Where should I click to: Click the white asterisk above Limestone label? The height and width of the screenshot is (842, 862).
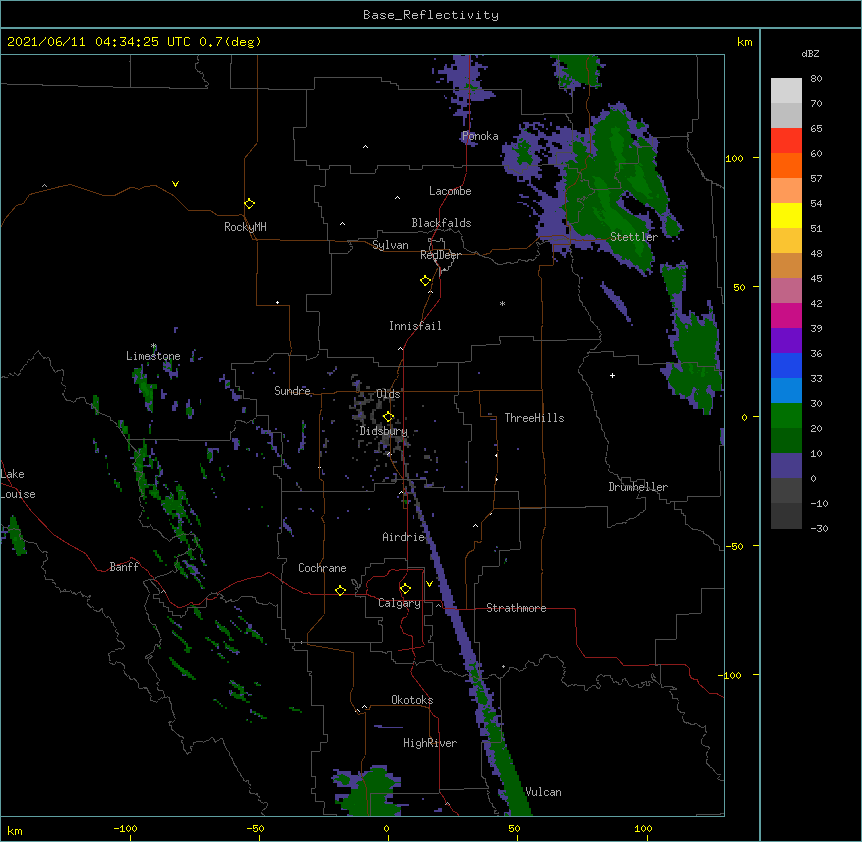click(x=154, y=346)
